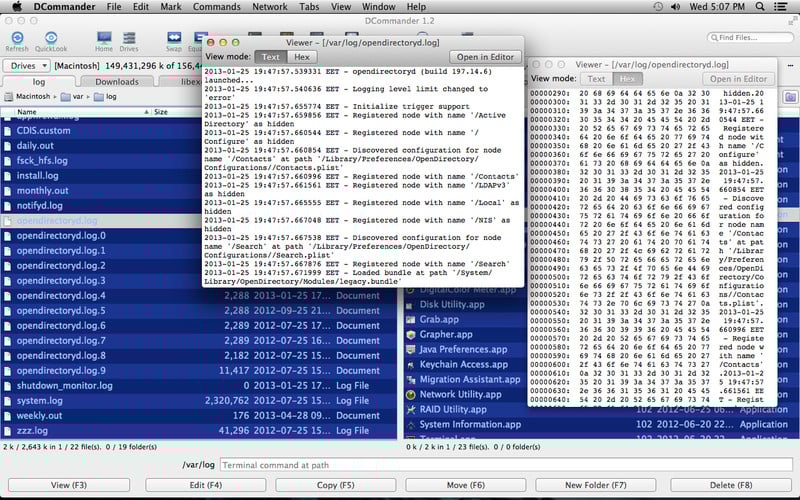
Task: Click Open in Editor in hex viewer
Action: [x=738, y=79]
